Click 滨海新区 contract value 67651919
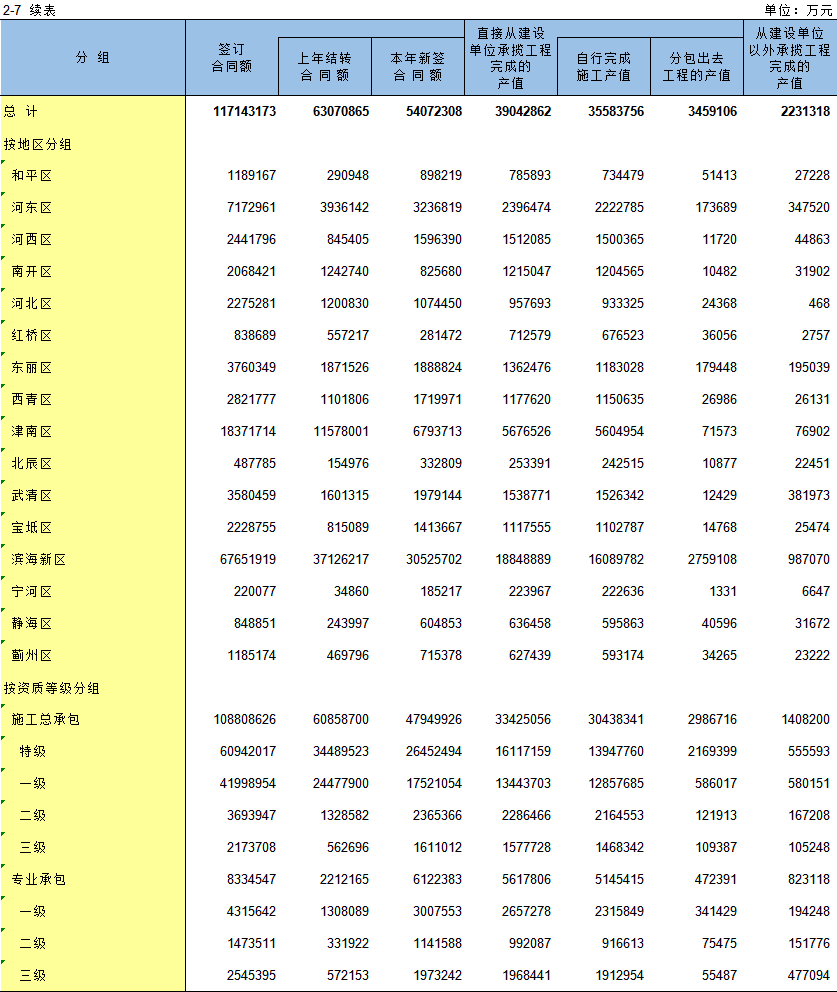 click(x=248, y=560)
